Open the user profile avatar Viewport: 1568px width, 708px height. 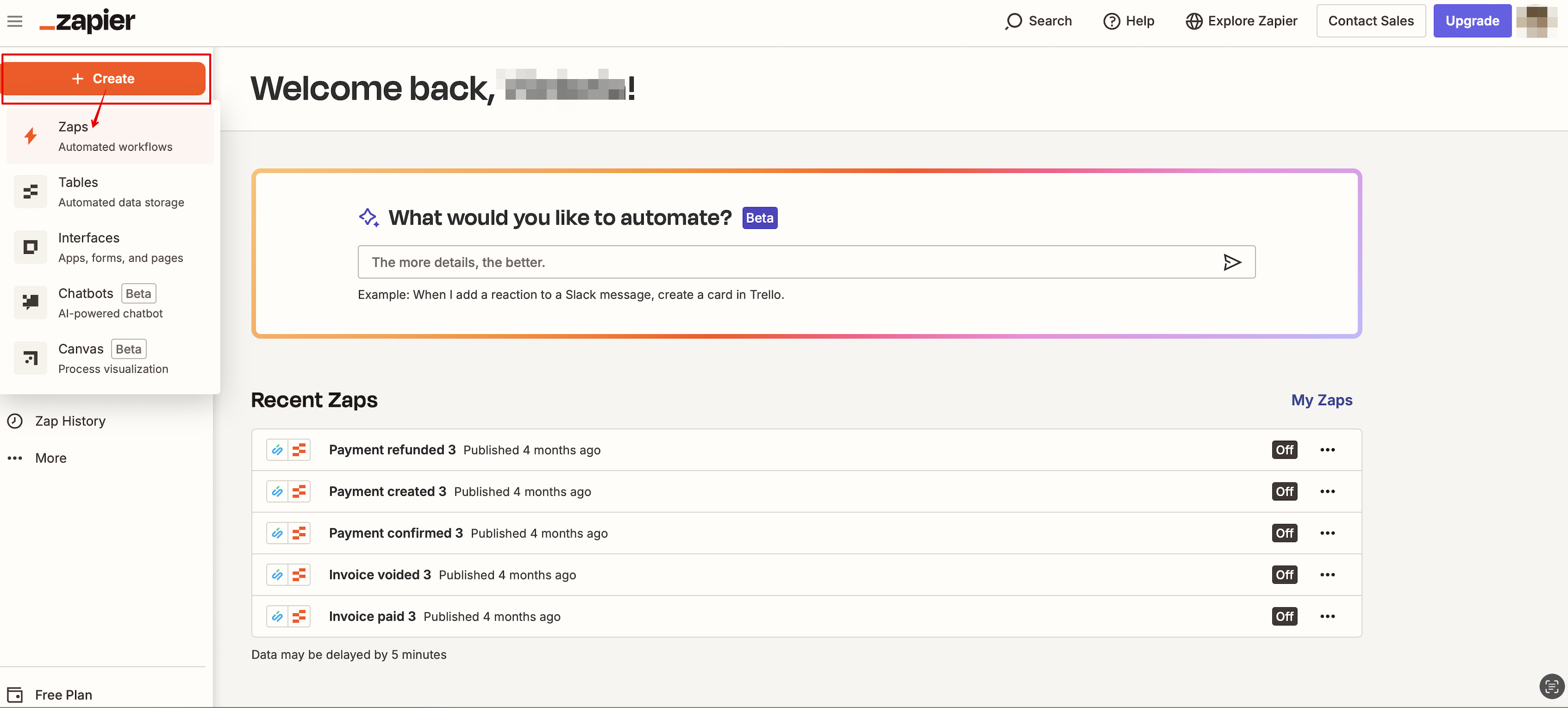tap(1537, 21)
